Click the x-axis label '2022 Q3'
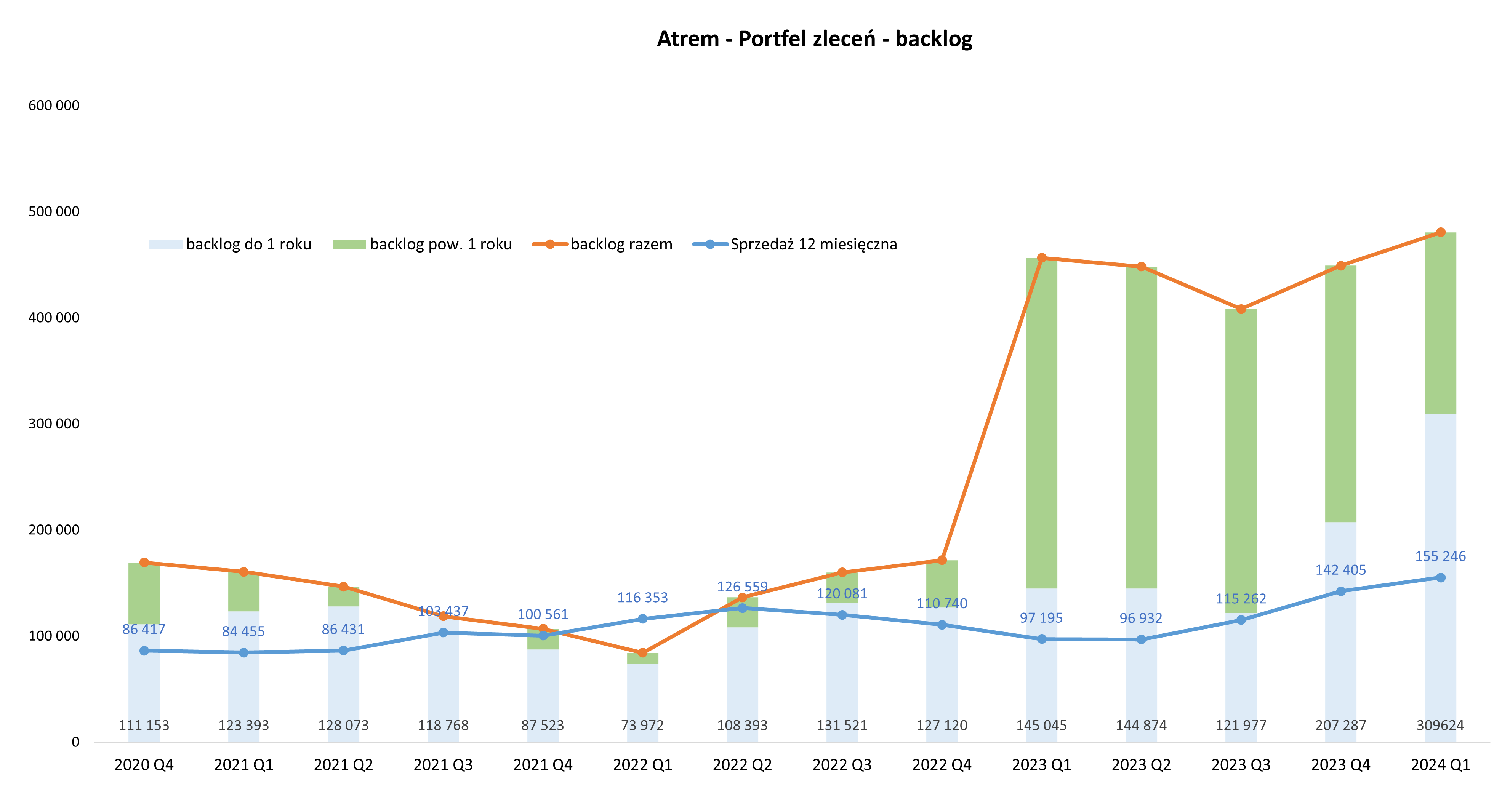This screenshot has height=812, width=1502. (x=842, y=765)
